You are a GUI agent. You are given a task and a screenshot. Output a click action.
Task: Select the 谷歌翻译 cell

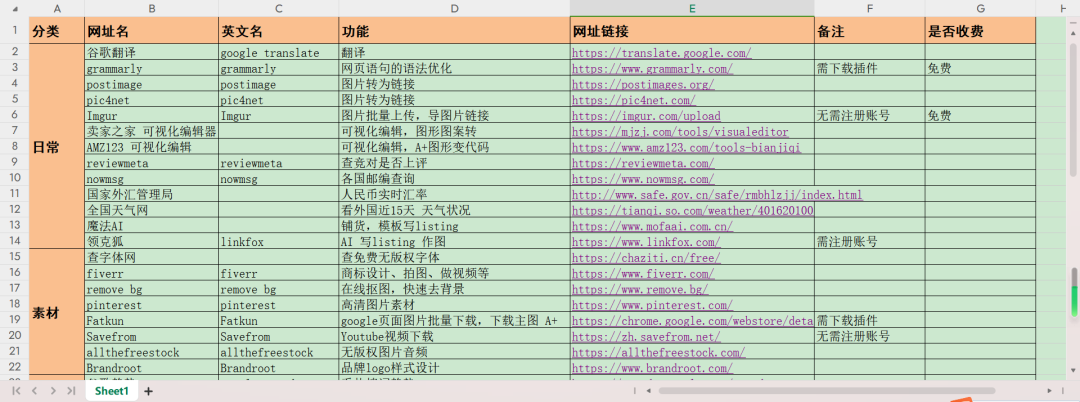152,53
